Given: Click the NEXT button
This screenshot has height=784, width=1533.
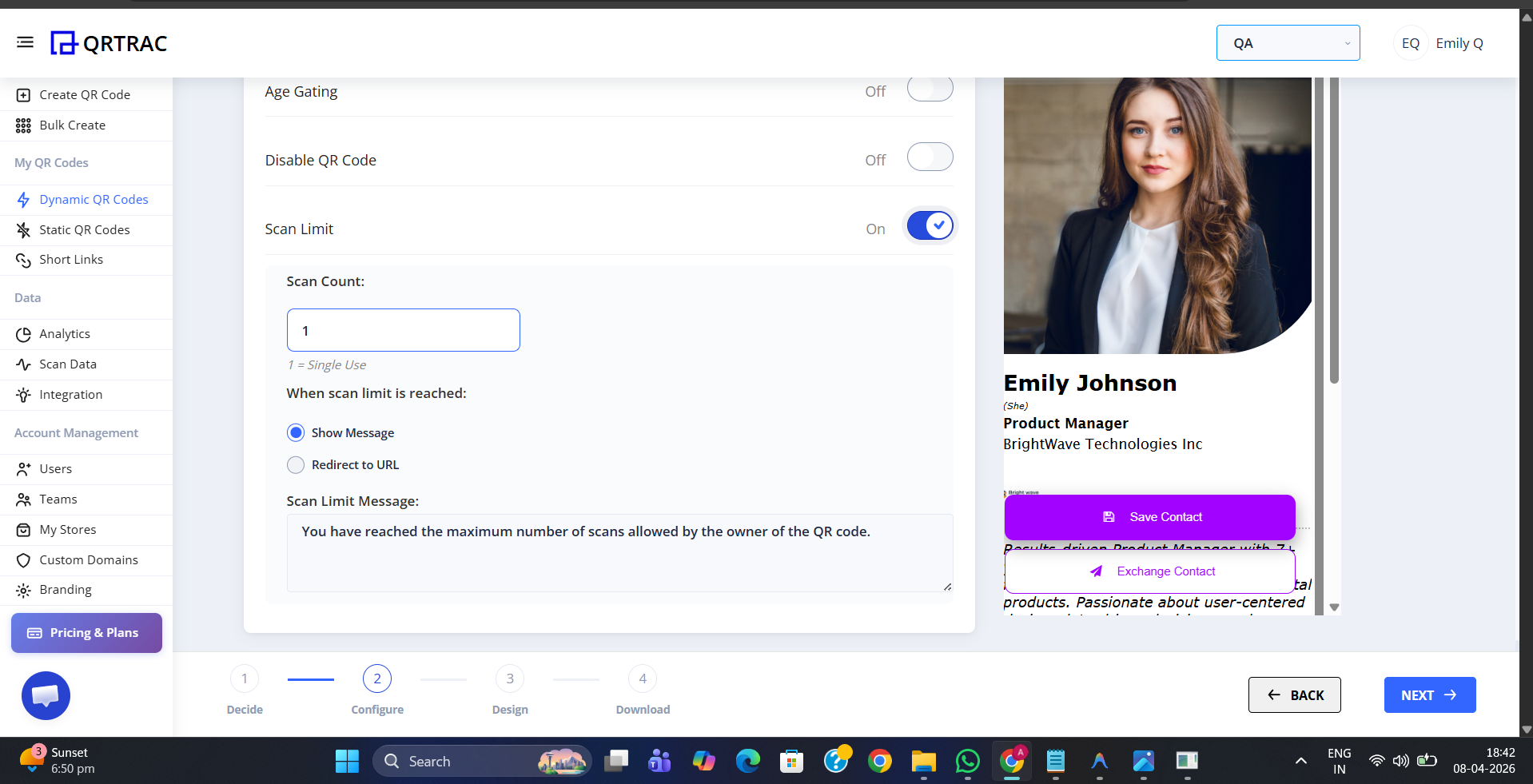Looking at the screenshot, I should coord(1429,695).
